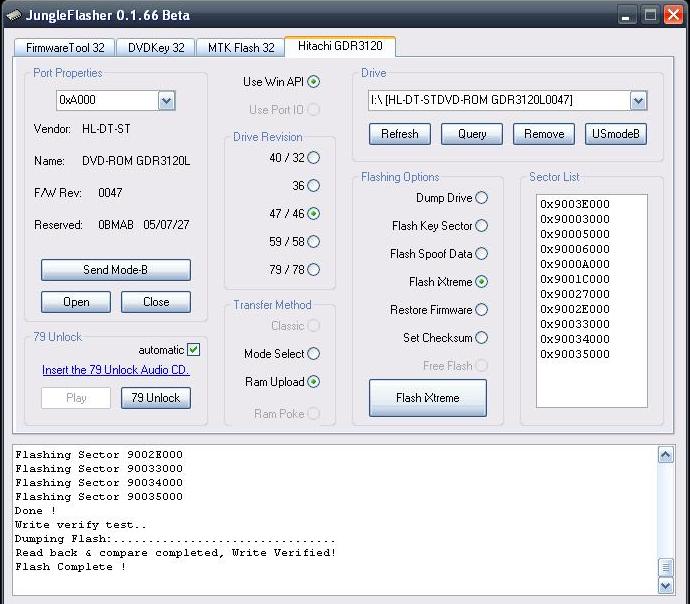Image resolution: width=690 pixels, height=604 pixels.
Task: Click the 'Read back & compare completed' log line
Action: (176, 553)
